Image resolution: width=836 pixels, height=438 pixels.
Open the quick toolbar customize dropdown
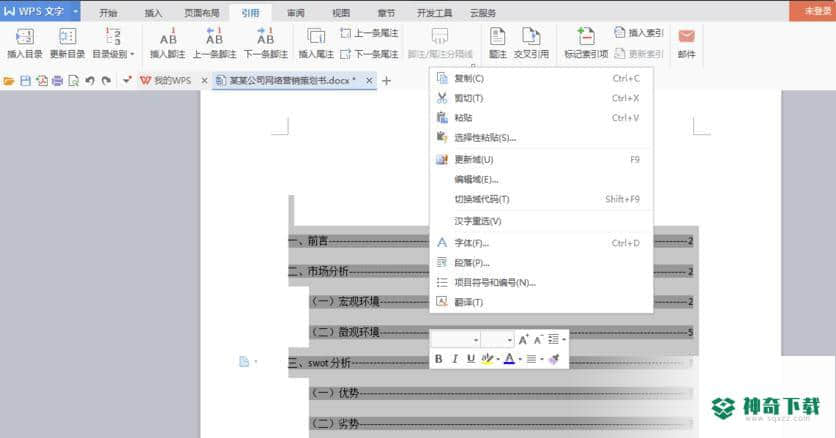127,80
